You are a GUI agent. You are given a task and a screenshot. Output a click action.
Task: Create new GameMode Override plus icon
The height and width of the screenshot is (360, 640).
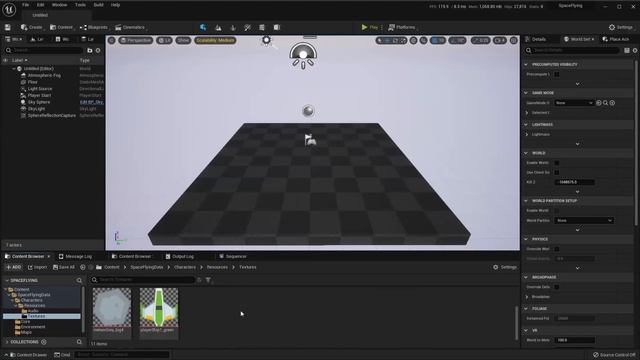pos(612,103)
